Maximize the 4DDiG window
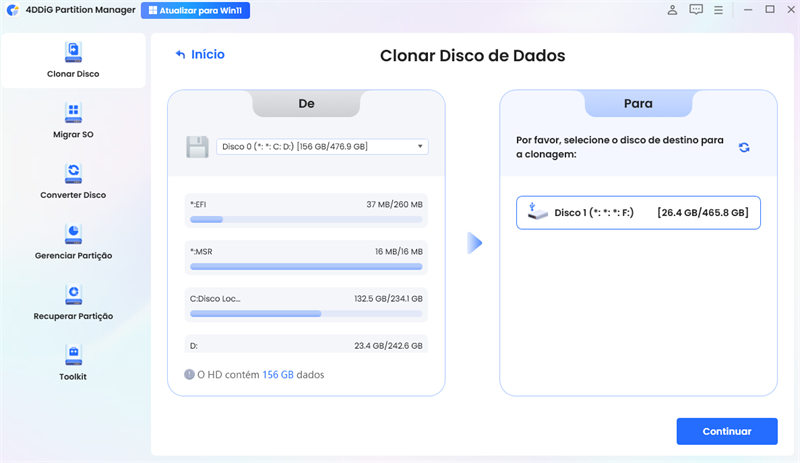800x463 pixels. pos(770,9)
